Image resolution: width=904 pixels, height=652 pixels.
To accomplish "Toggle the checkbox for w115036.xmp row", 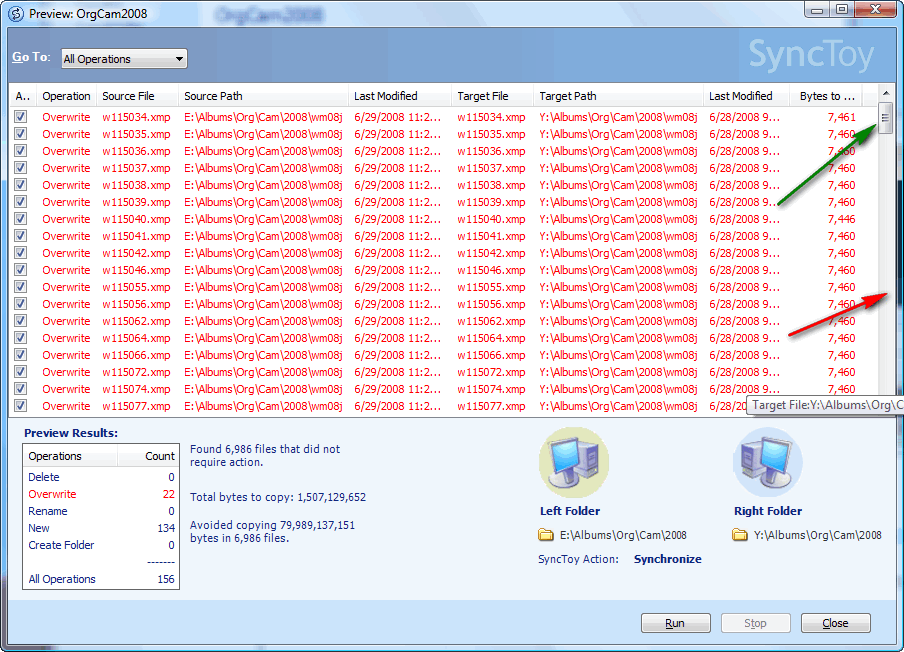I will click(x=21, y=151).
